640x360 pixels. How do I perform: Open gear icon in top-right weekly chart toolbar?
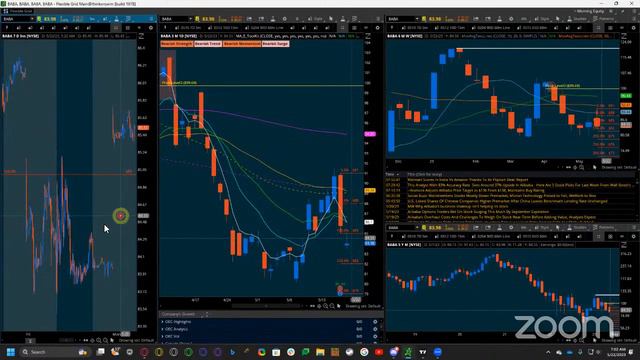511,19
